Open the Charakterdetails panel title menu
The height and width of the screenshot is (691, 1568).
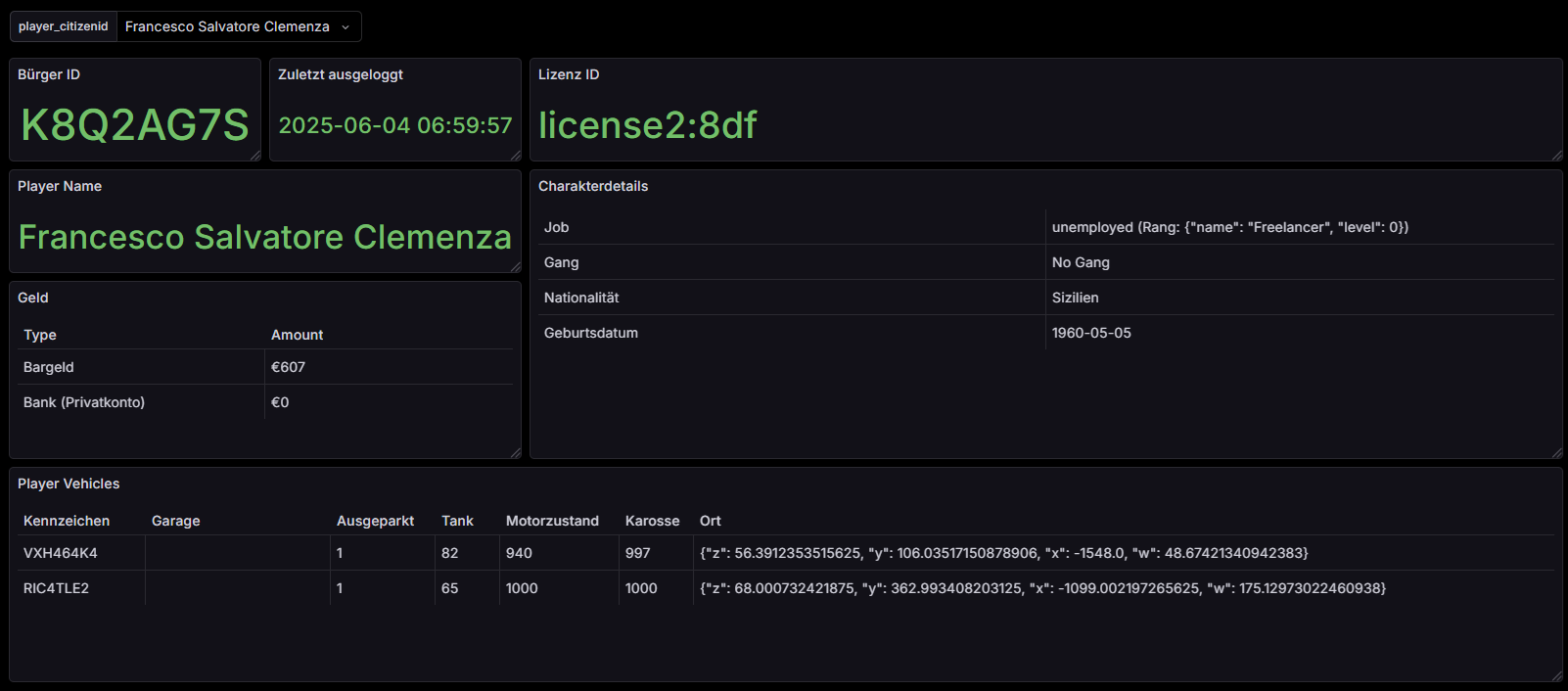[x=593, y=186]
